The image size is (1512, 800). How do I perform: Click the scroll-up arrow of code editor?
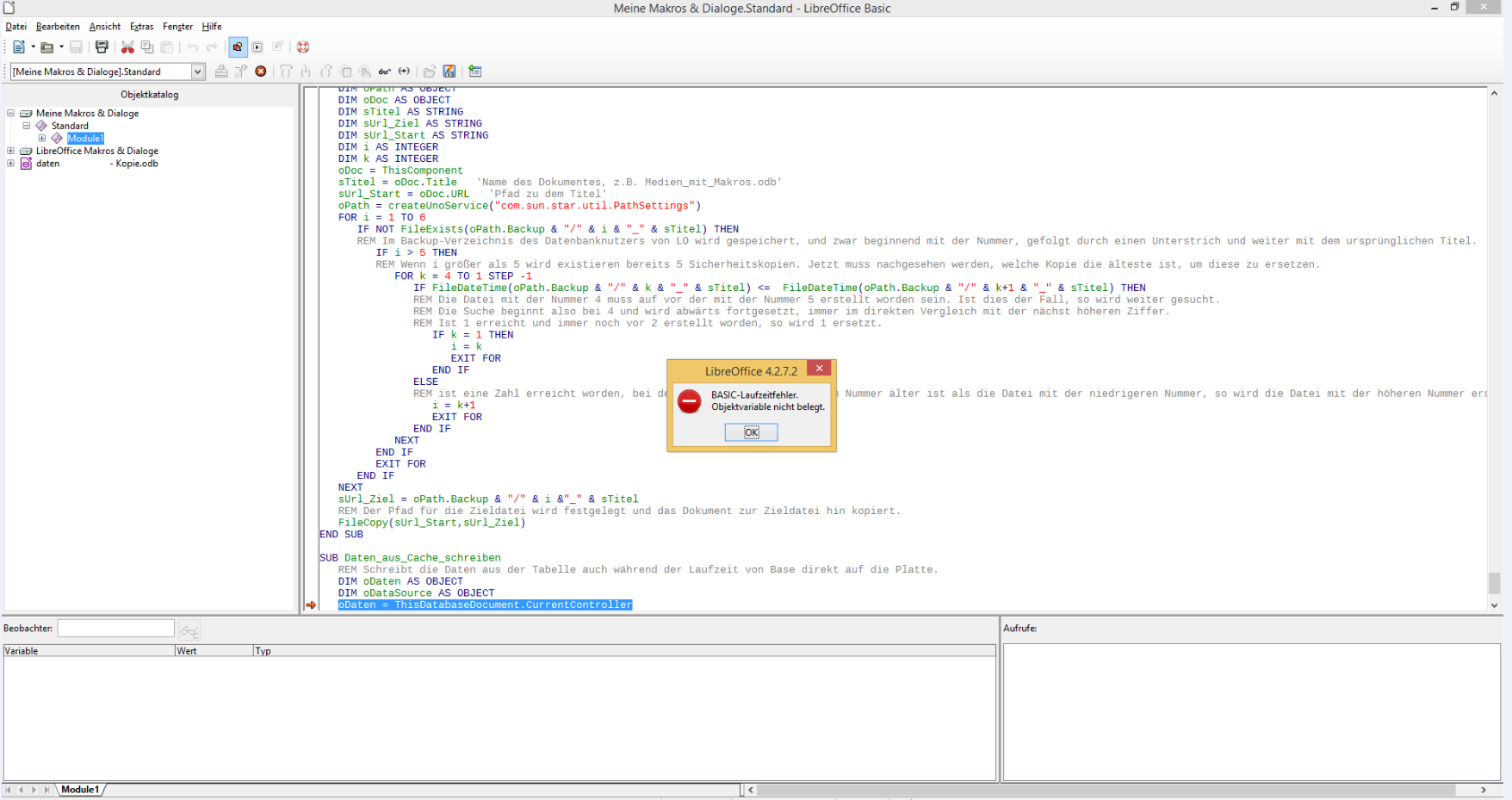click(1495, 93)
